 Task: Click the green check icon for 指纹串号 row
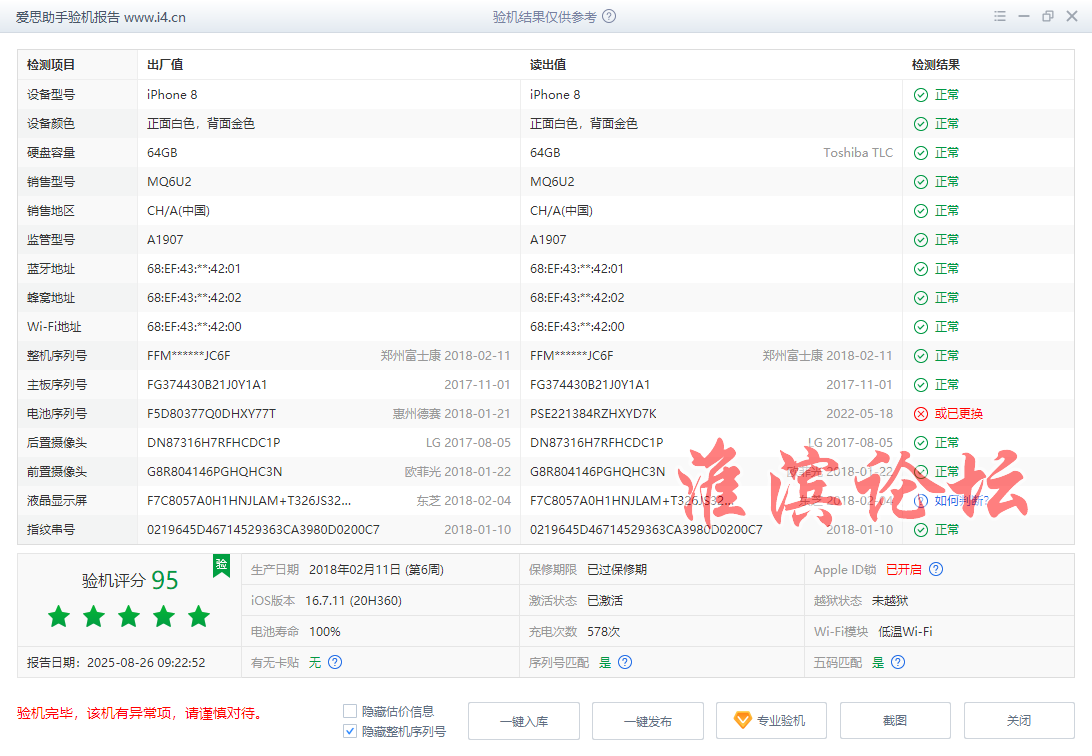[921, 530]
